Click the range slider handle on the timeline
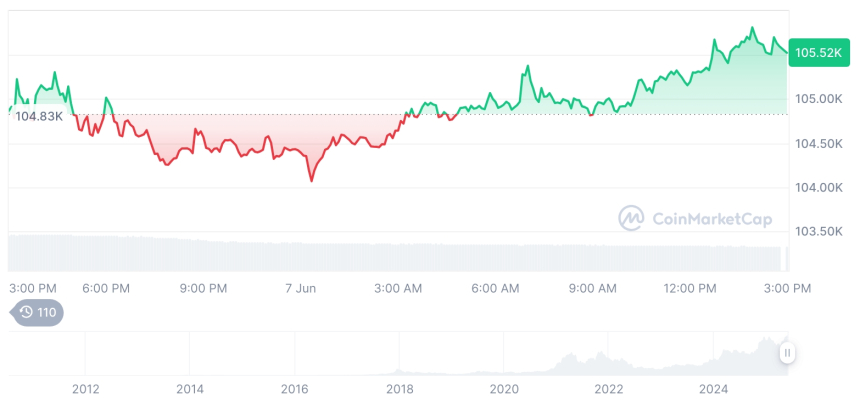860x401 pixels. pyautogui.click(x=788, y=352)
